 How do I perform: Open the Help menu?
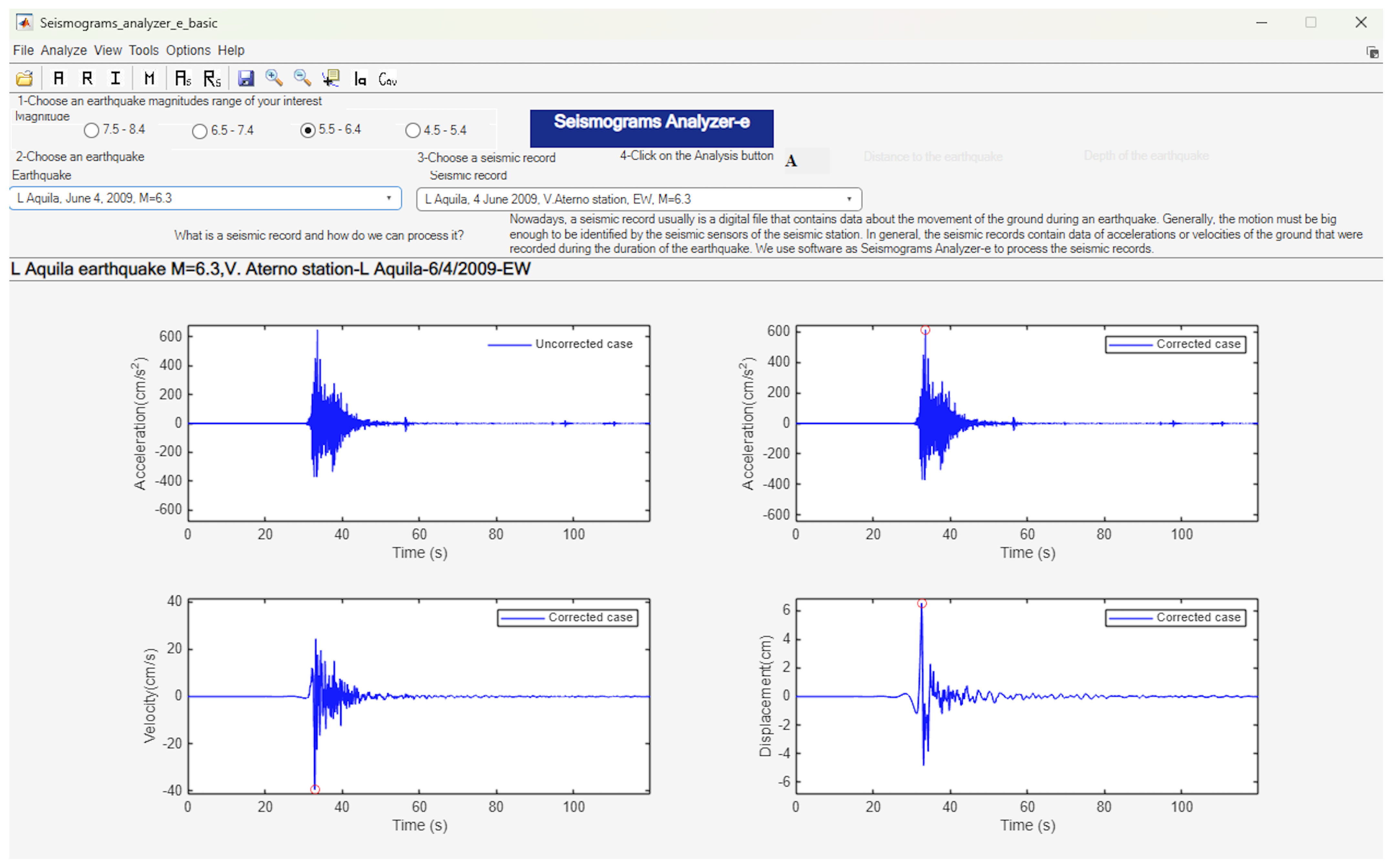tap(231, 50)
